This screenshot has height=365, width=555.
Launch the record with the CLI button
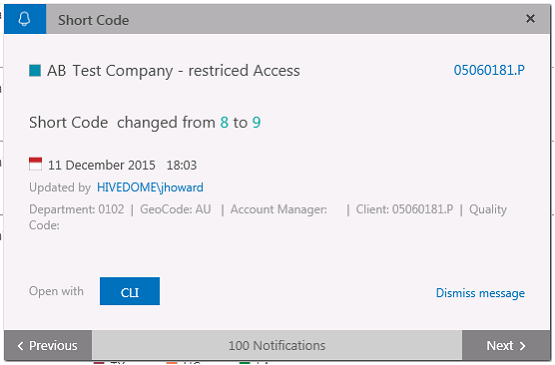[130, 291]
